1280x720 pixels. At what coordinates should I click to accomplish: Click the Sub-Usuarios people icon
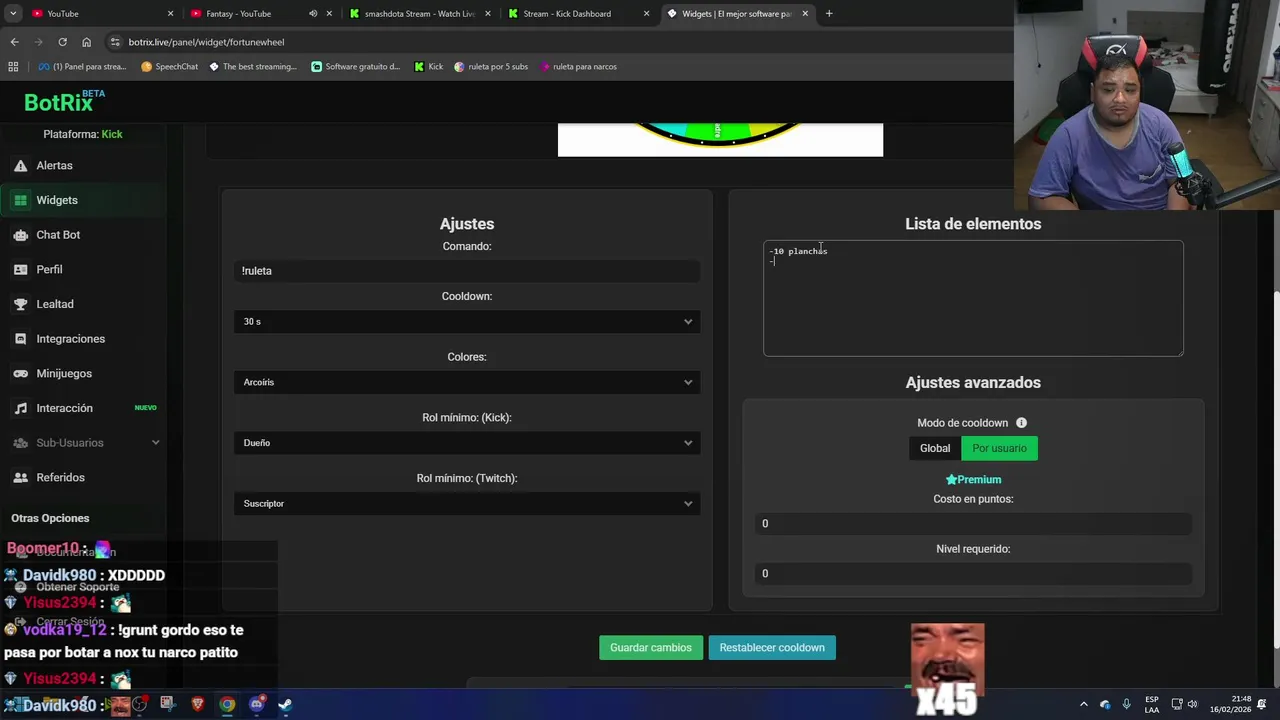pos(20,443)
